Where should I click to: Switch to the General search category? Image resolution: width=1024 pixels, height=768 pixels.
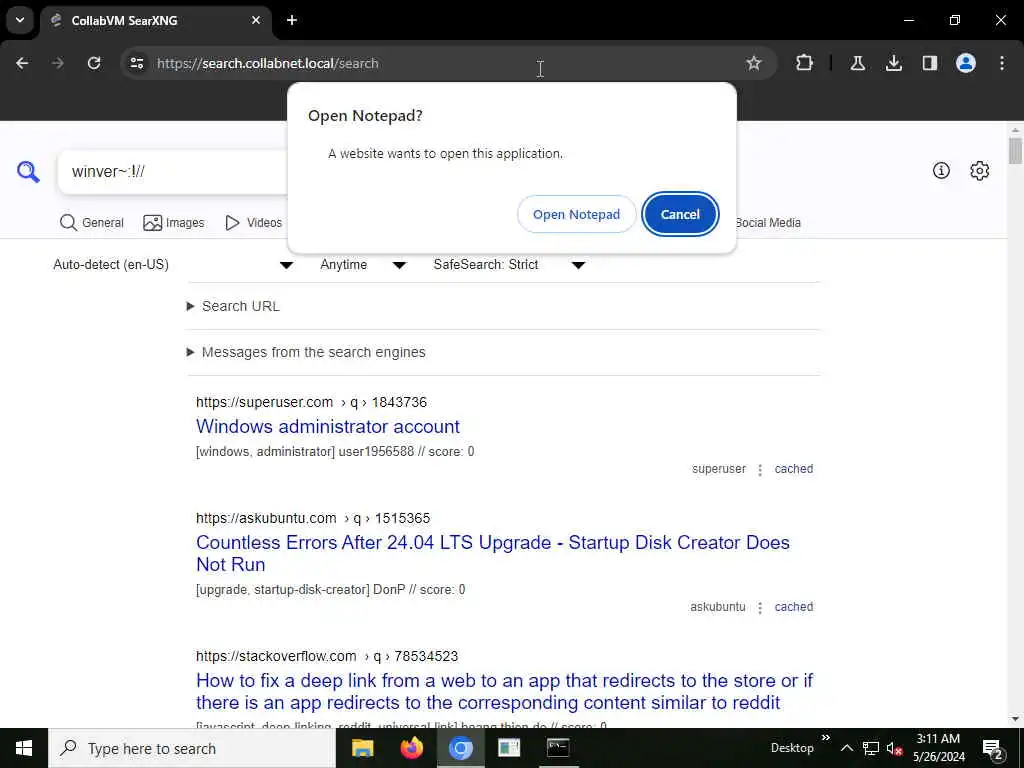tap(91, 223)
